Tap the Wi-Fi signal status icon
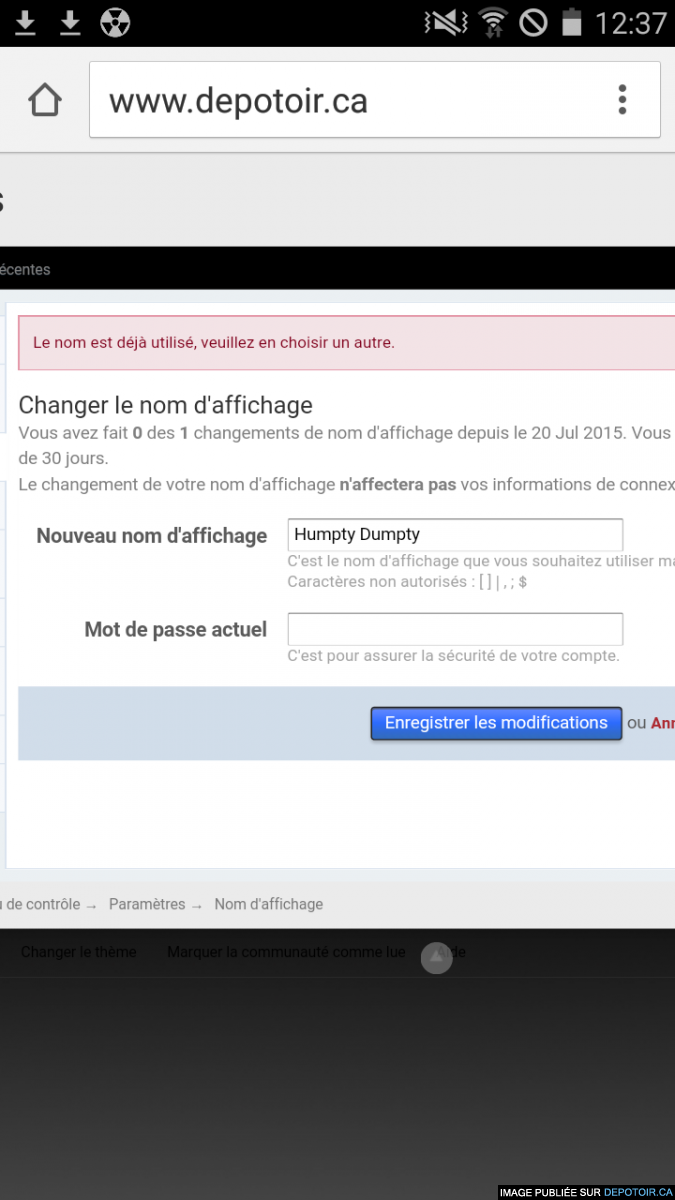This screenshot has height=1200, width=675. [x=493, y=22]
